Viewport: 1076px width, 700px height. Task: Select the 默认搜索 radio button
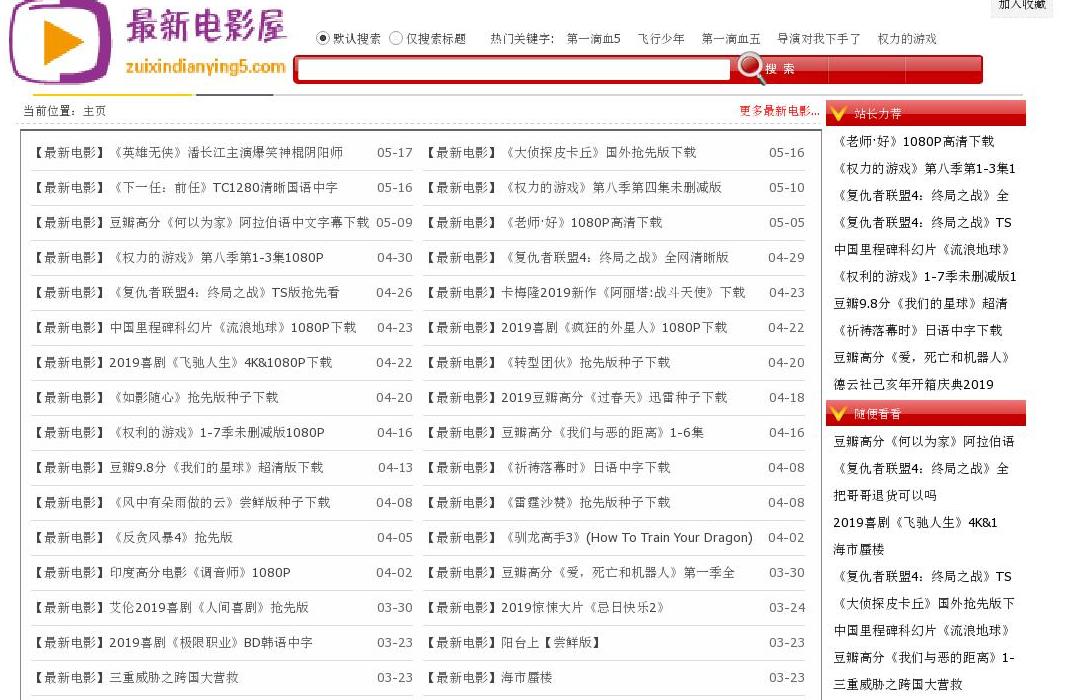pyautogui.click(x=322, y=38)
